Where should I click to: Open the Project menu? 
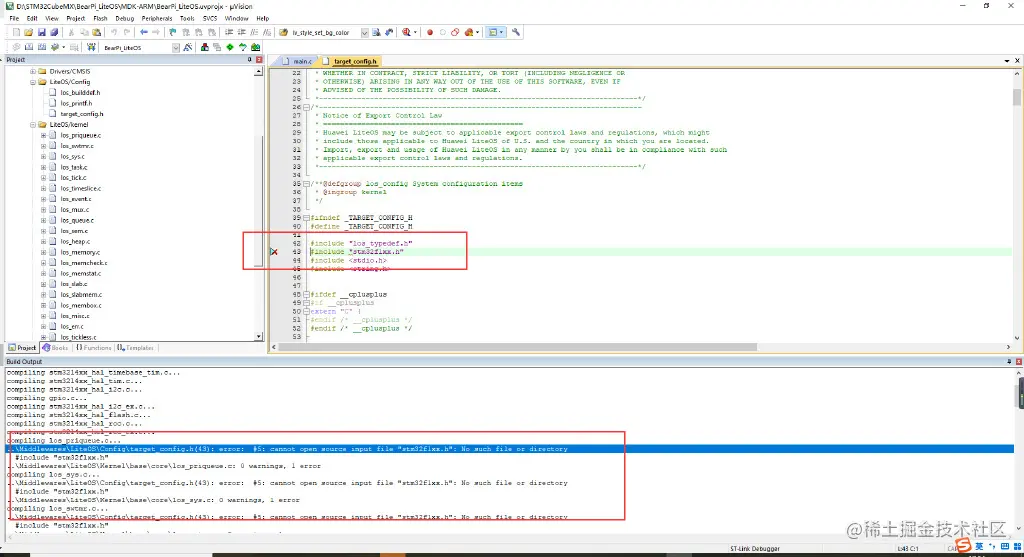point(76,18)
